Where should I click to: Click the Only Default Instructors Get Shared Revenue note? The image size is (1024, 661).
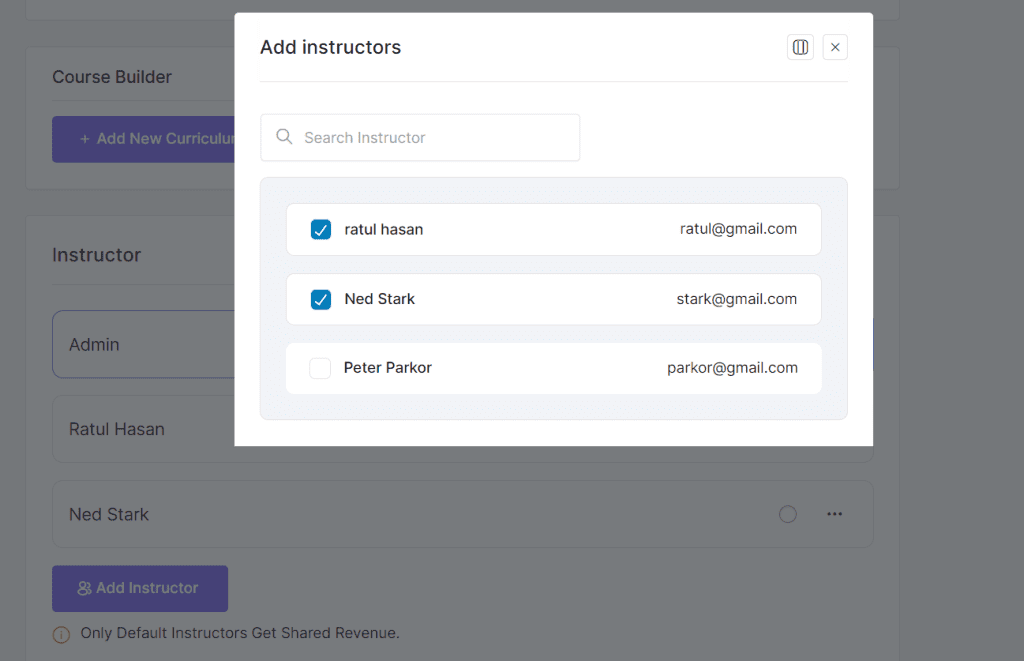(x=240, y=633)
